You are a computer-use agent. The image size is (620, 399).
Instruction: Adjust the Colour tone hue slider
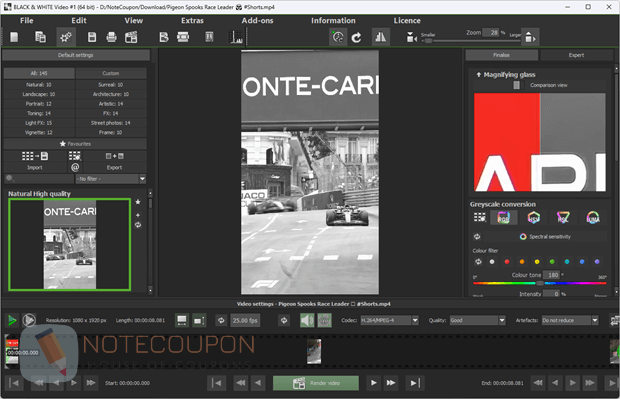click(539, 283)
